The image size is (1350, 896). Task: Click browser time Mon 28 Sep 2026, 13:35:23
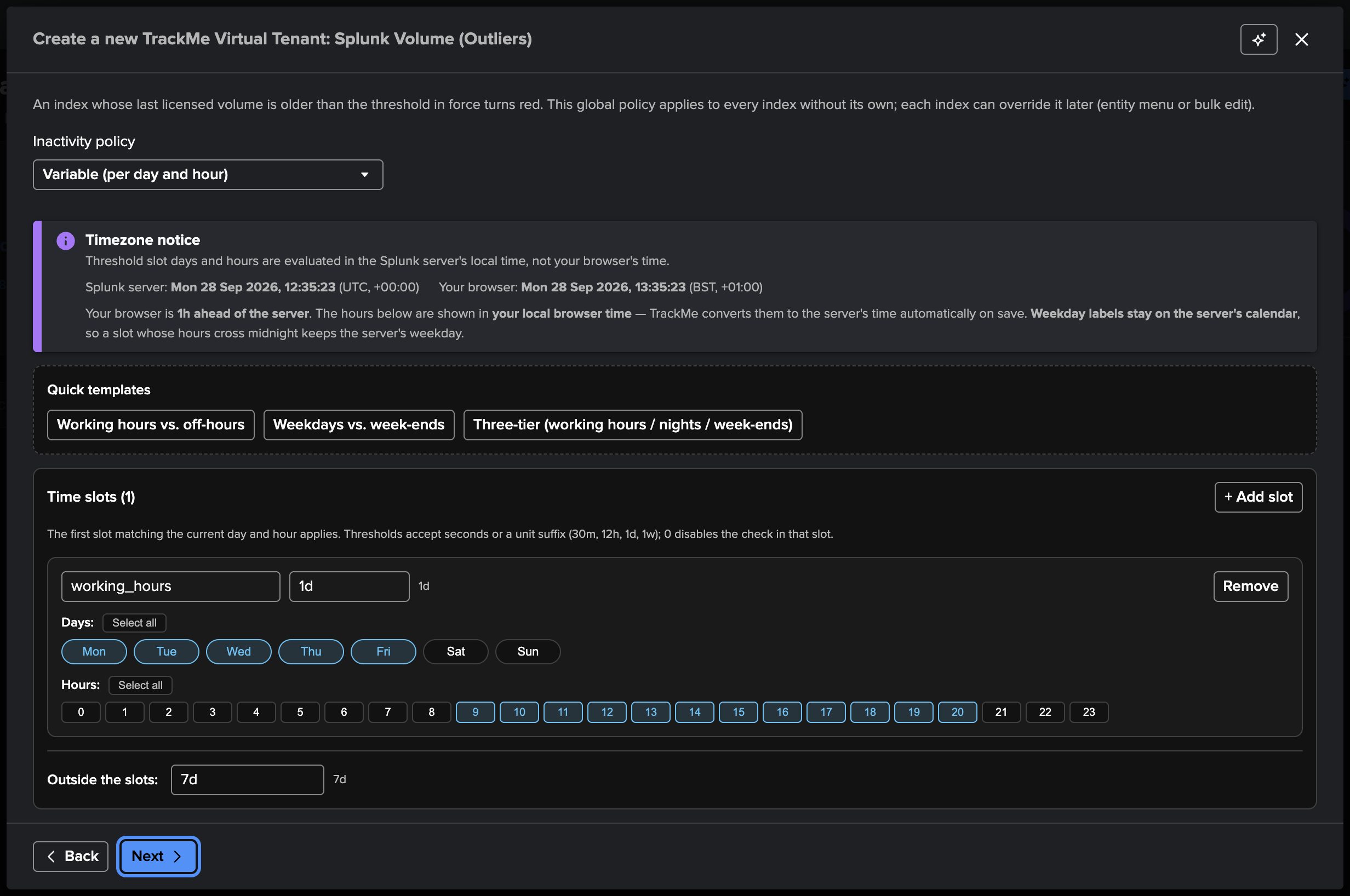coord(604,287)
